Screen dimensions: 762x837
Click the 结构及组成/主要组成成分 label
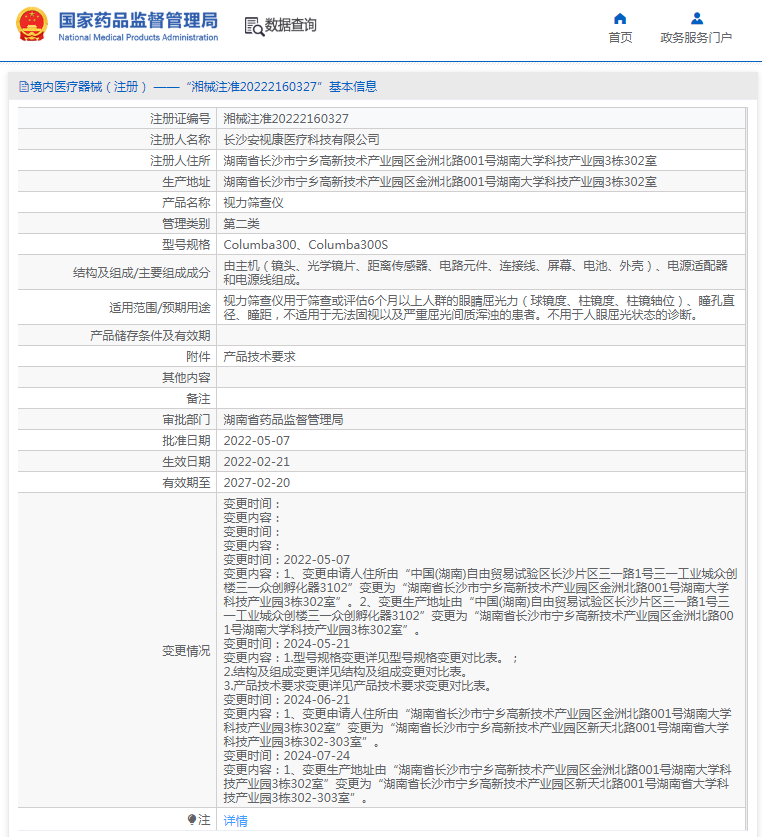coord(142,273)
